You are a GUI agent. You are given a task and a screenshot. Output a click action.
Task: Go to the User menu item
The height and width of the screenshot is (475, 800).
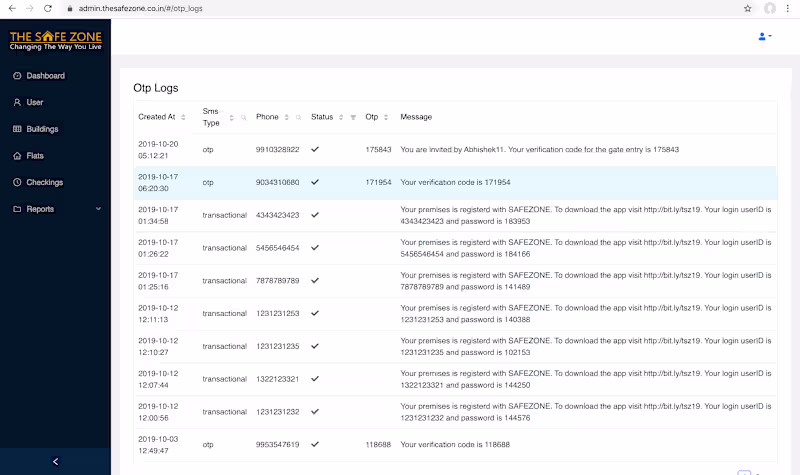[34, 102]
